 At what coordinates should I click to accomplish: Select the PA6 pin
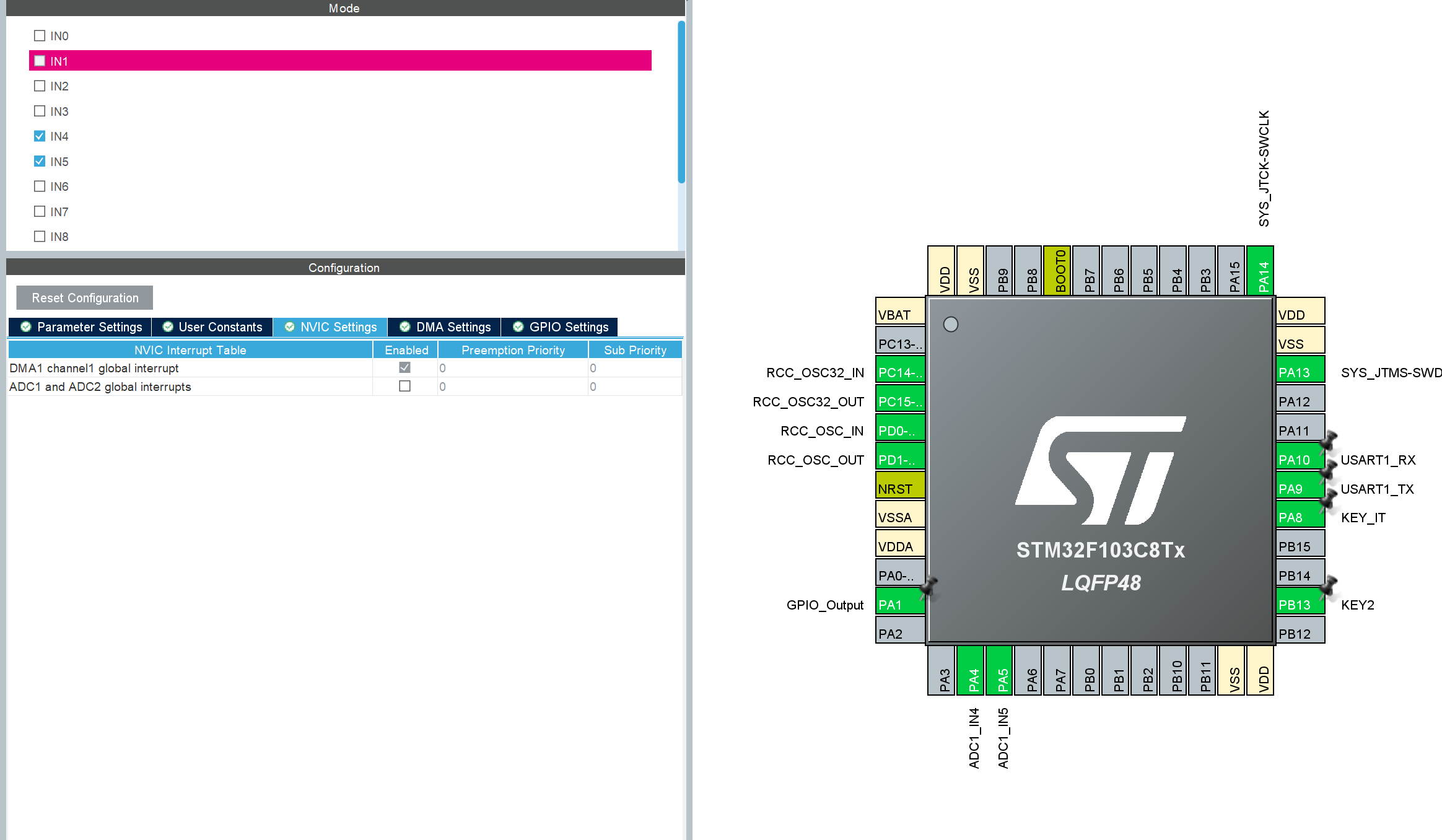pos(1029,670)
